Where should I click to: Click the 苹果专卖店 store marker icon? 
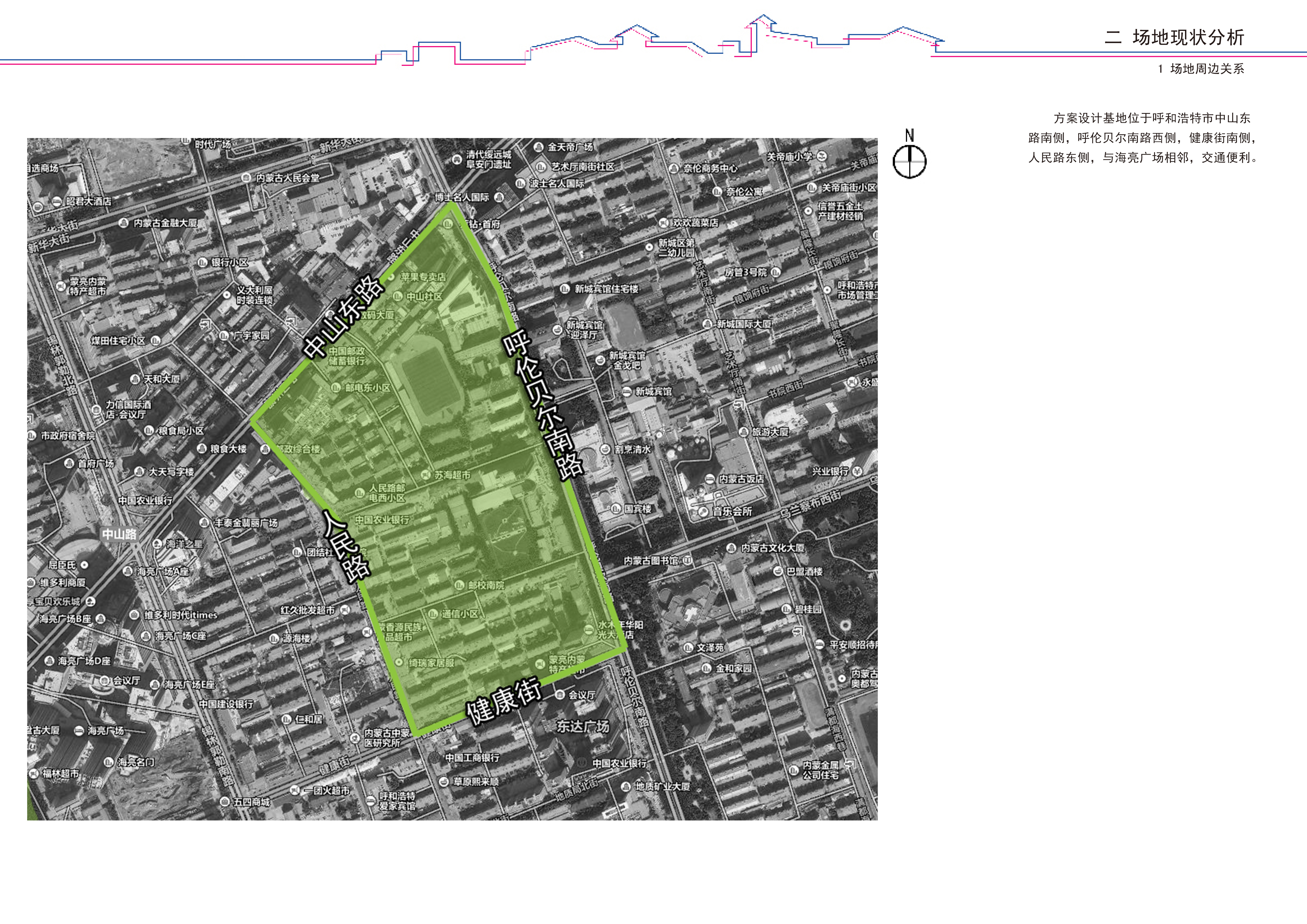coord(392,277)
